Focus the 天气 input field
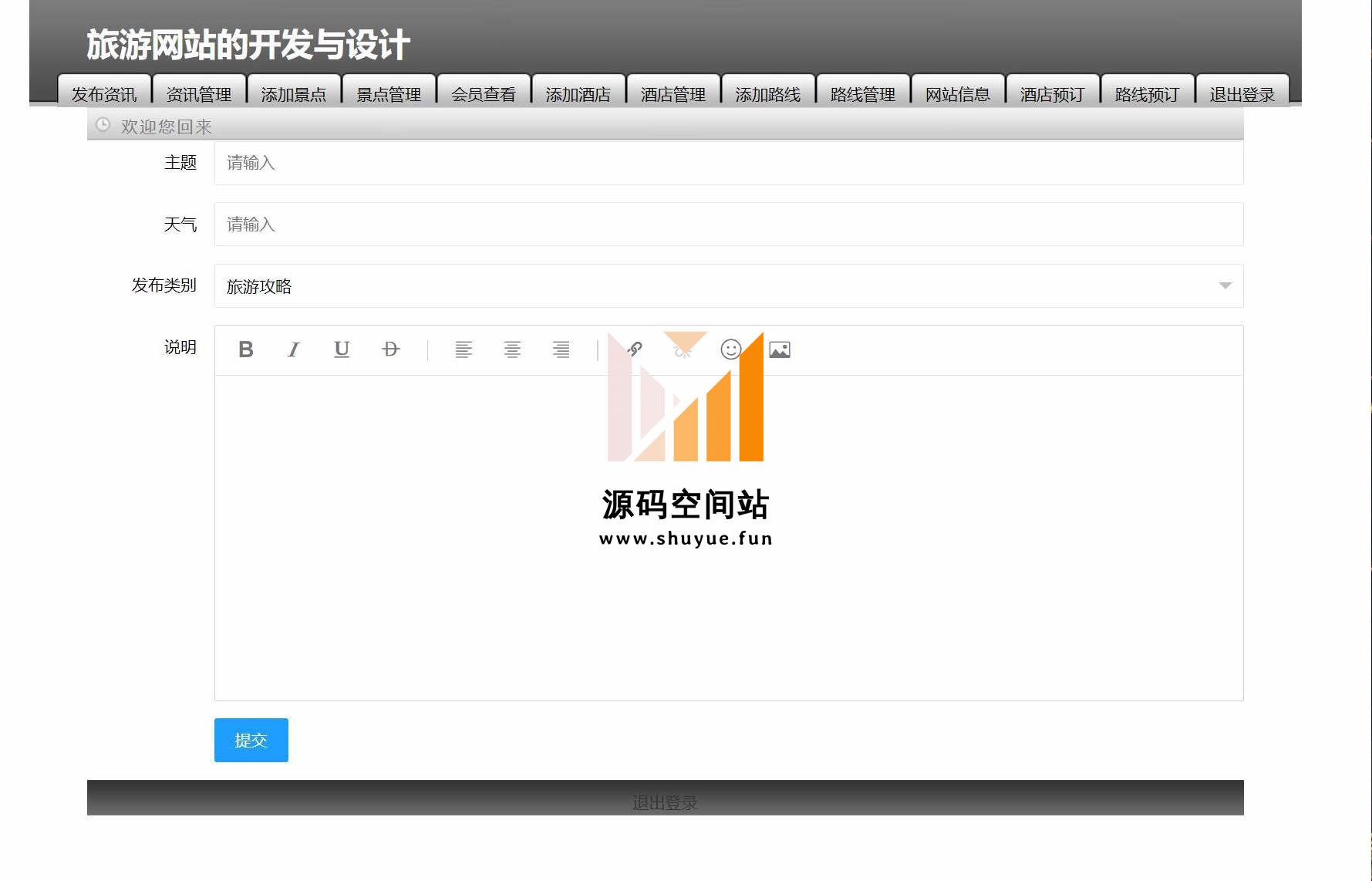The height and width of the screenshot is (881, 1372). (x=729, y=224)
